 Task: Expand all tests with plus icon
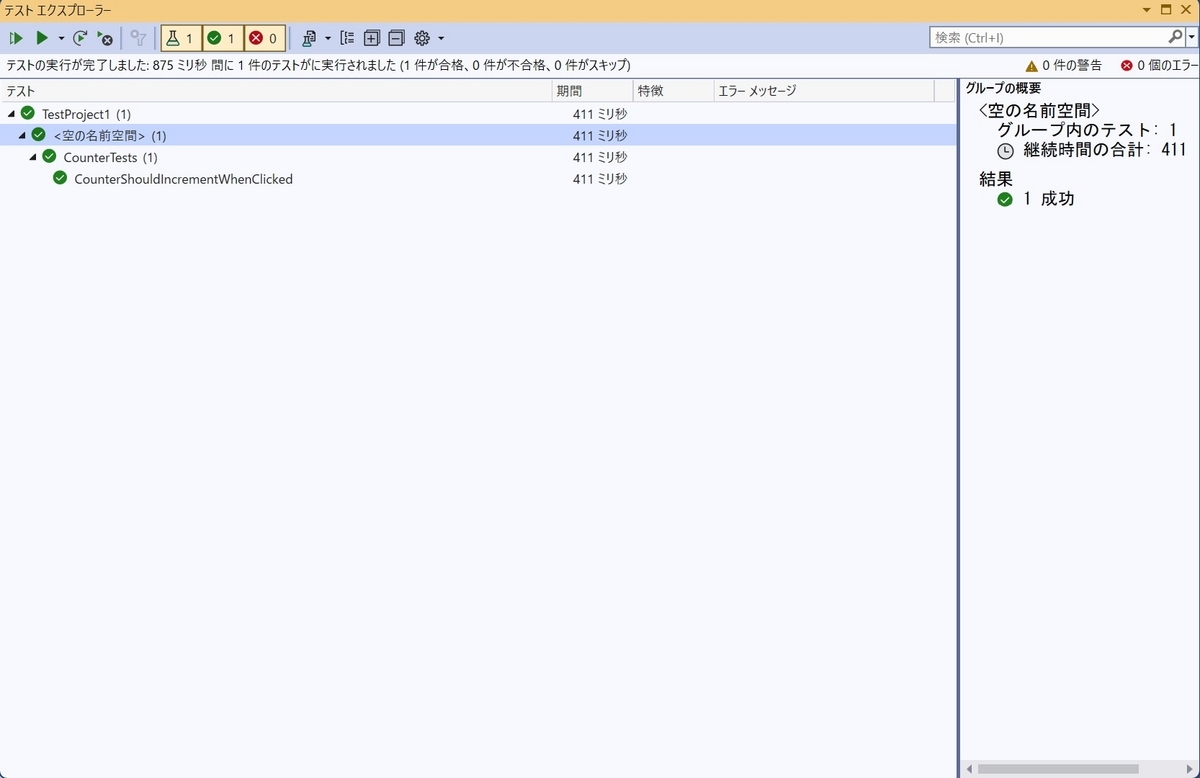coord(372,38)
